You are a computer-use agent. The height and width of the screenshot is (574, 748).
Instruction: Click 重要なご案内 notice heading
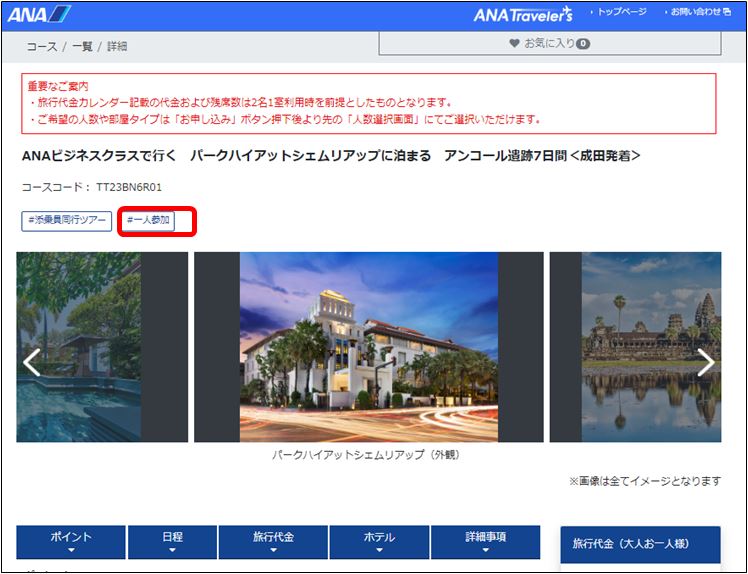[58, 86]
